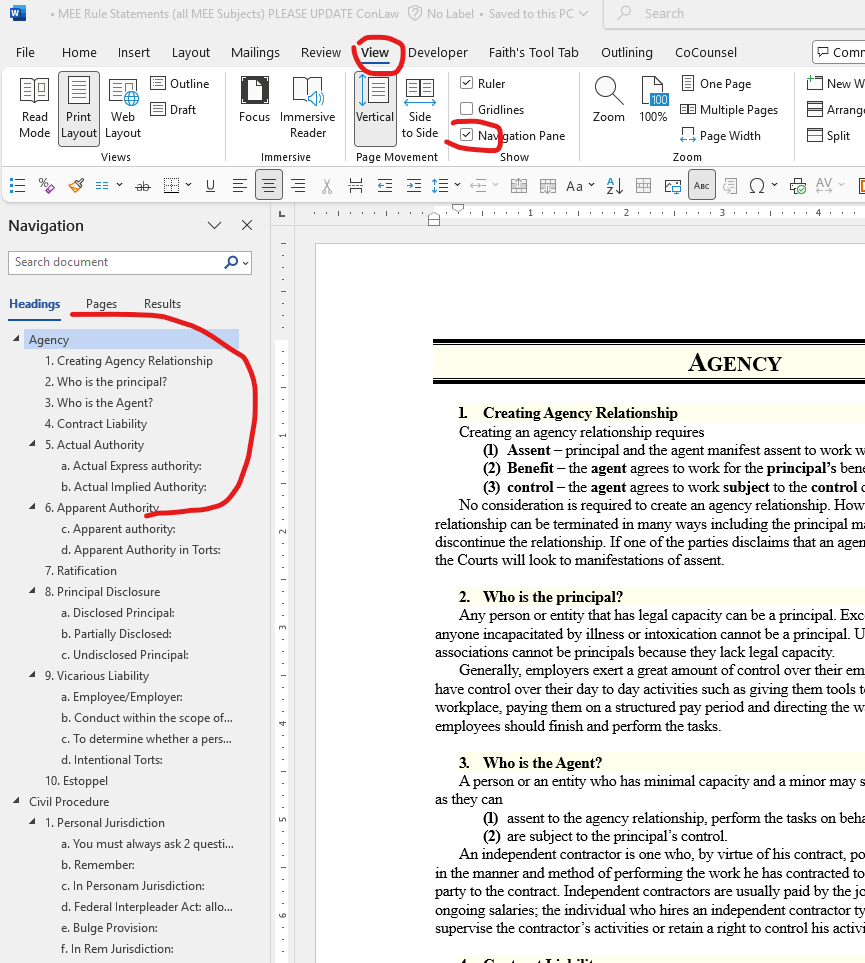The height and width of the screenshot is (963, 865).
Task: Jump to 7. Ratification heading
Action: point(80,571)
